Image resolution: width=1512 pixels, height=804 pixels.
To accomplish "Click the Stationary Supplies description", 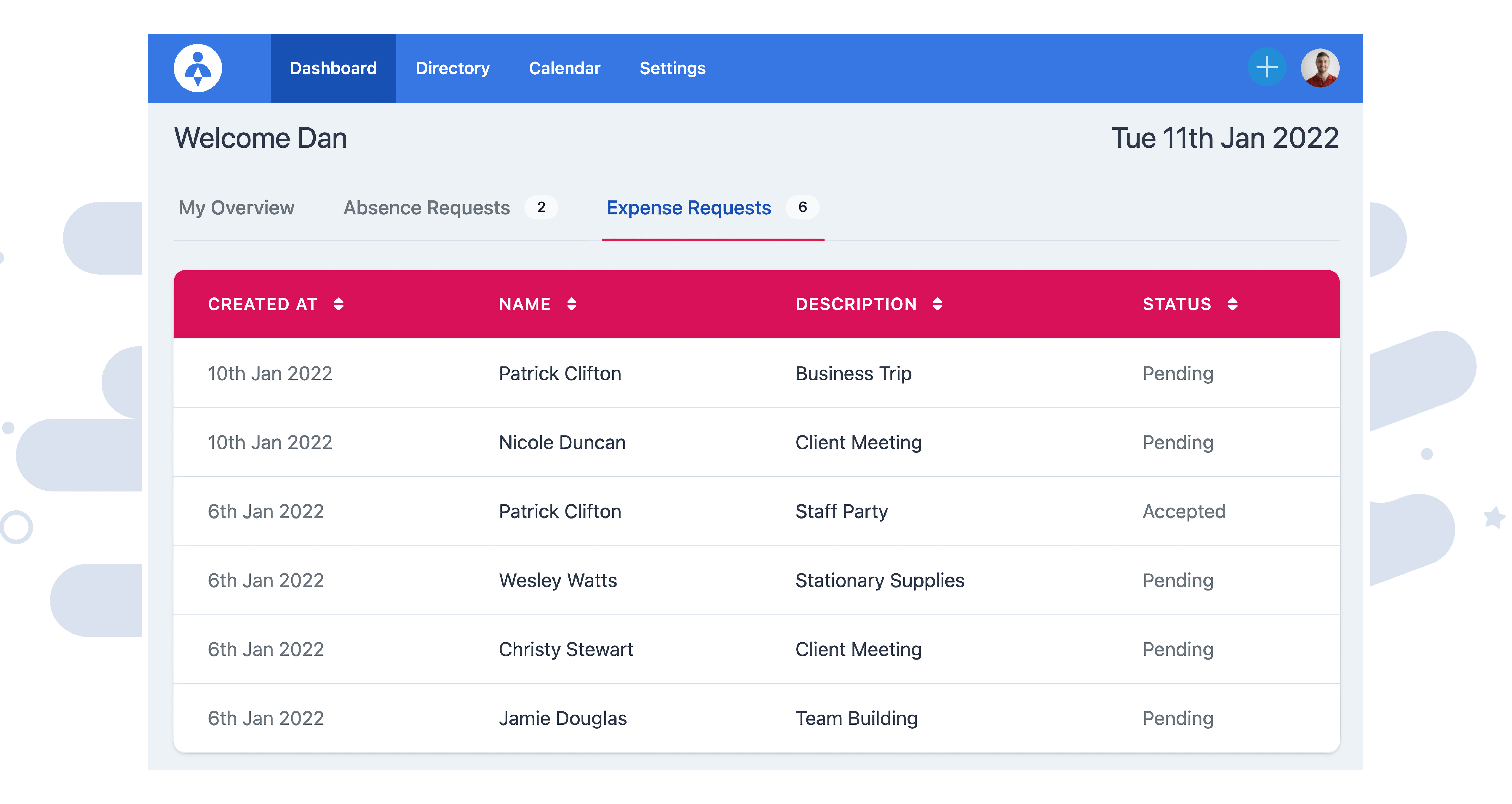I will tap(879, 581).
